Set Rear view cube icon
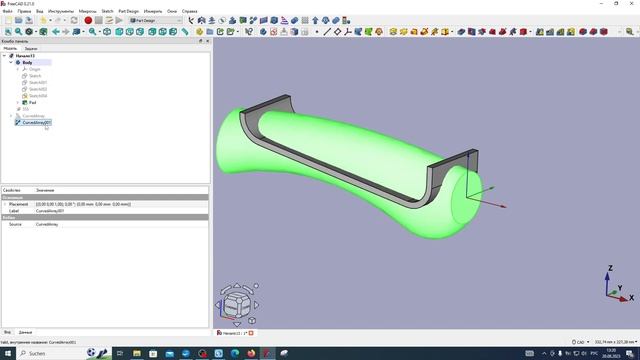This screenshot has width=640, height=360. 152,32
